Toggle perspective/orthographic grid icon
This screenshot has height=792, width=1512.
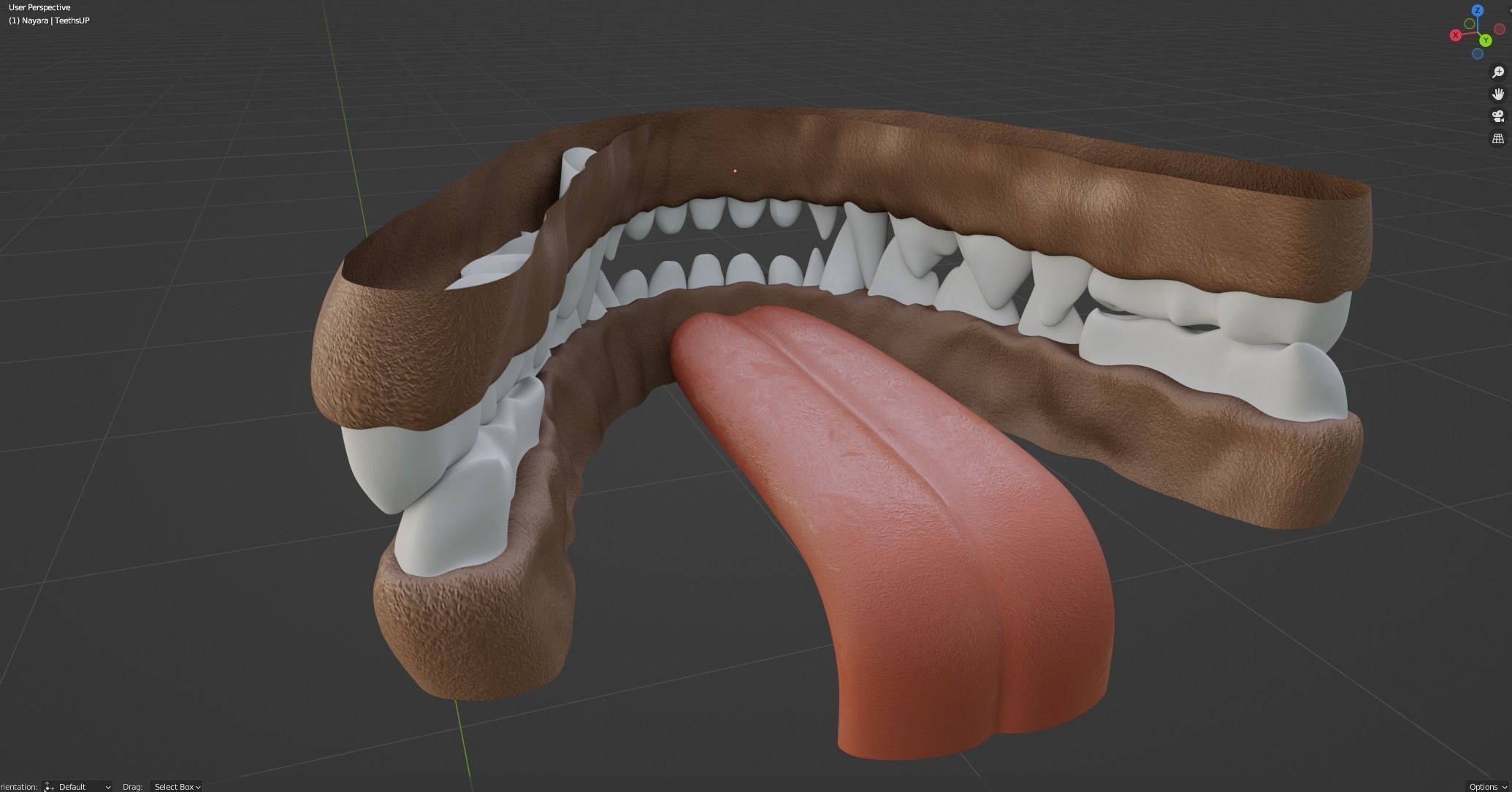coord(1497,138)
